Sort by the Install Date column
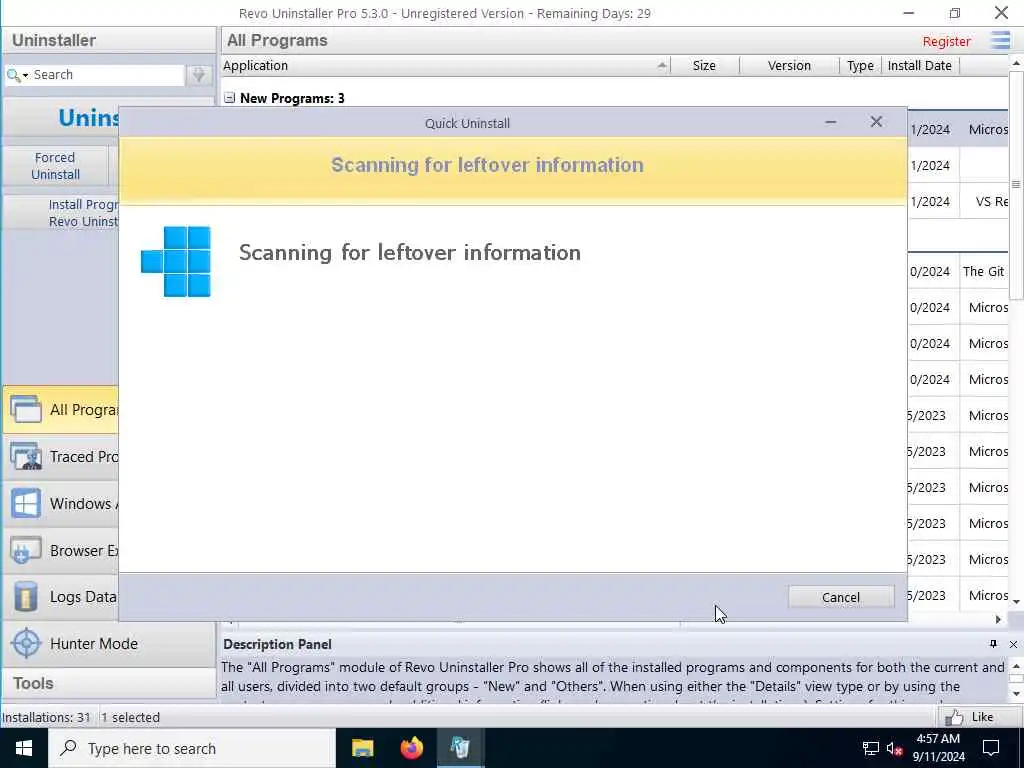 coord(920,65)
